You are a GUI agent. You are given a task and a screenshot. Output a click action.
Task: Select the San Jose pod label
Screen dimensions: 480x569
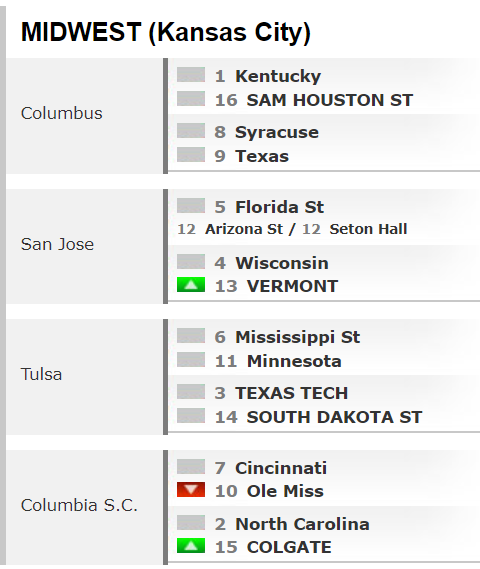pyautogui.click(x=57, y=244)
